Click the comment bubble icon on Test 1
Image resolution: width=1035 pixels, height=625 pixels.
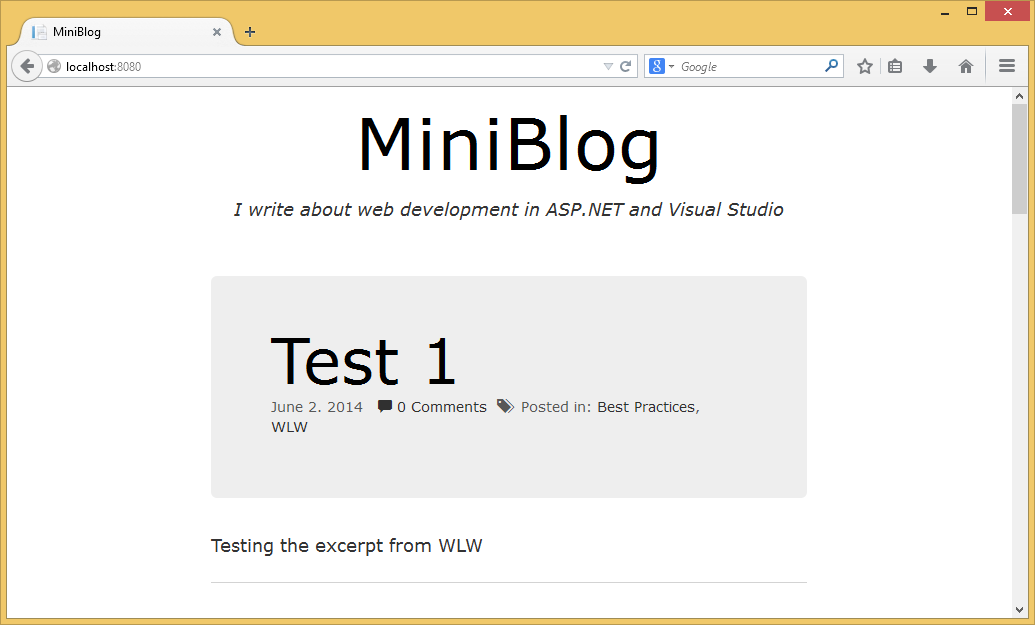click(x=384, y=406)
